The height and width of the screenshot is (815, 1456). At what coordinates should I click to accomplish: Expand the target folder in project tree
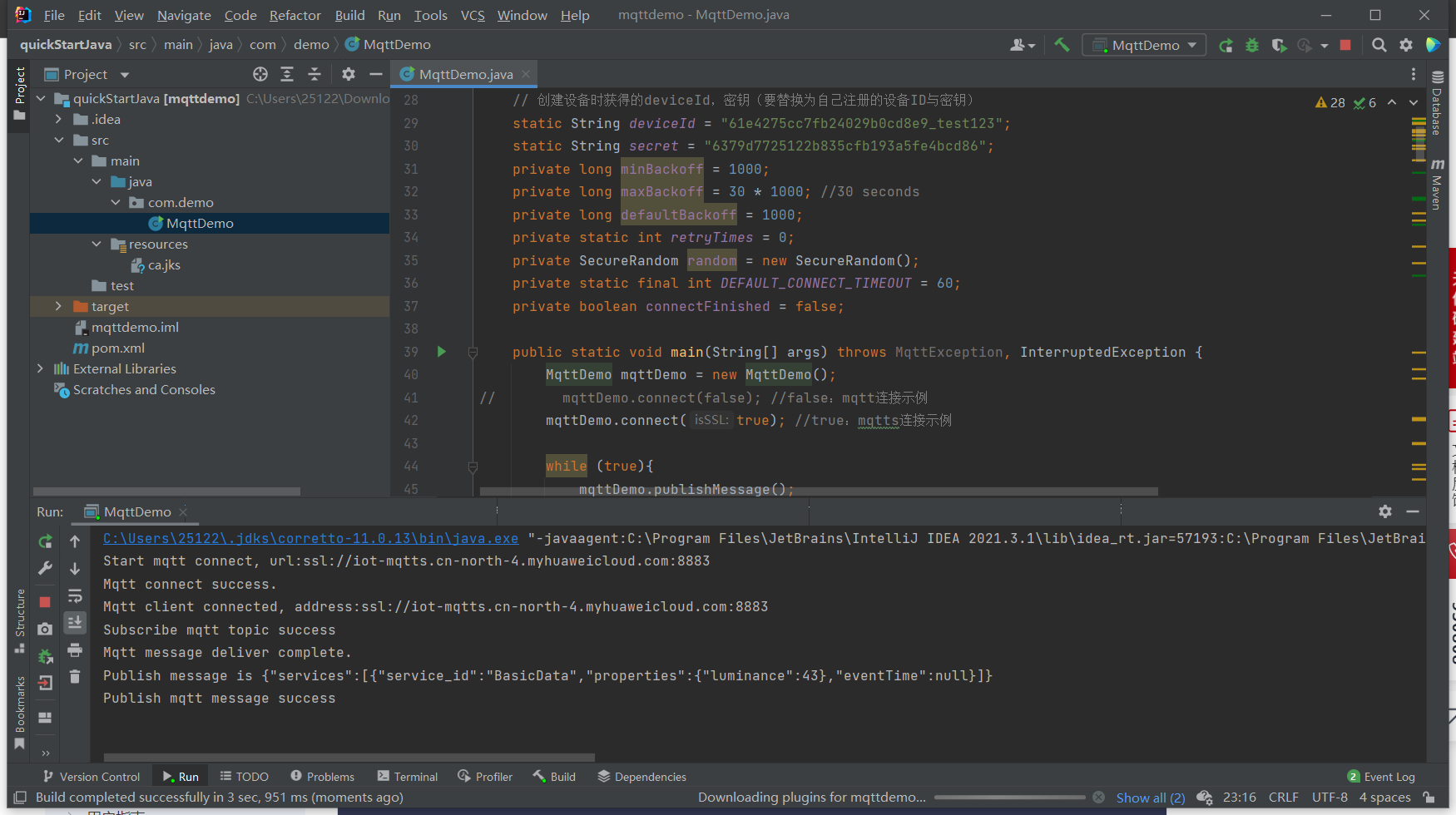(58, 306)
